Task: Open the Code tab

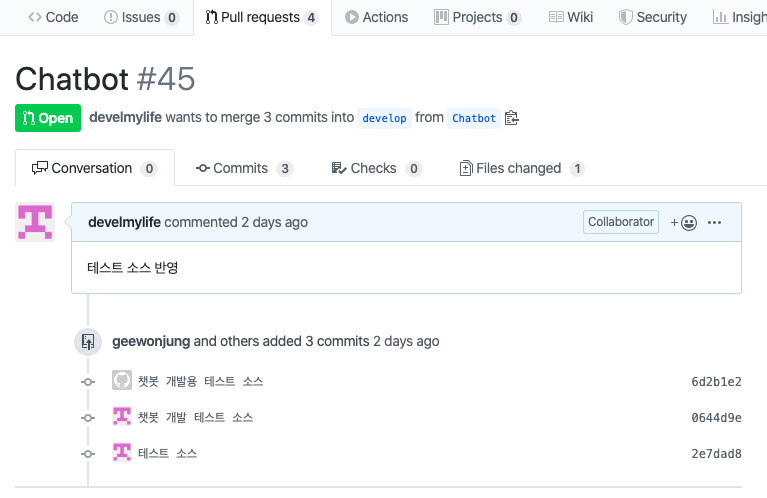Action: pos(53,17)
